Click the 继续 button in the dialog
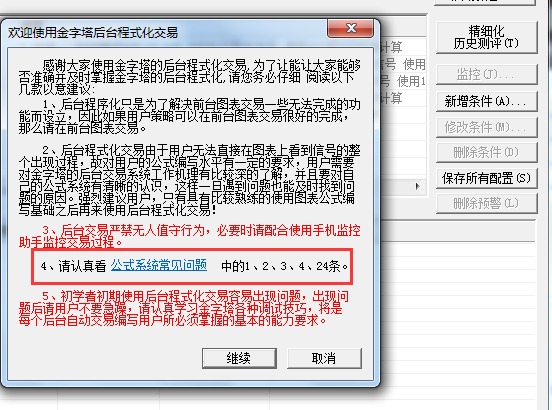552x410 pixels. 239,358
